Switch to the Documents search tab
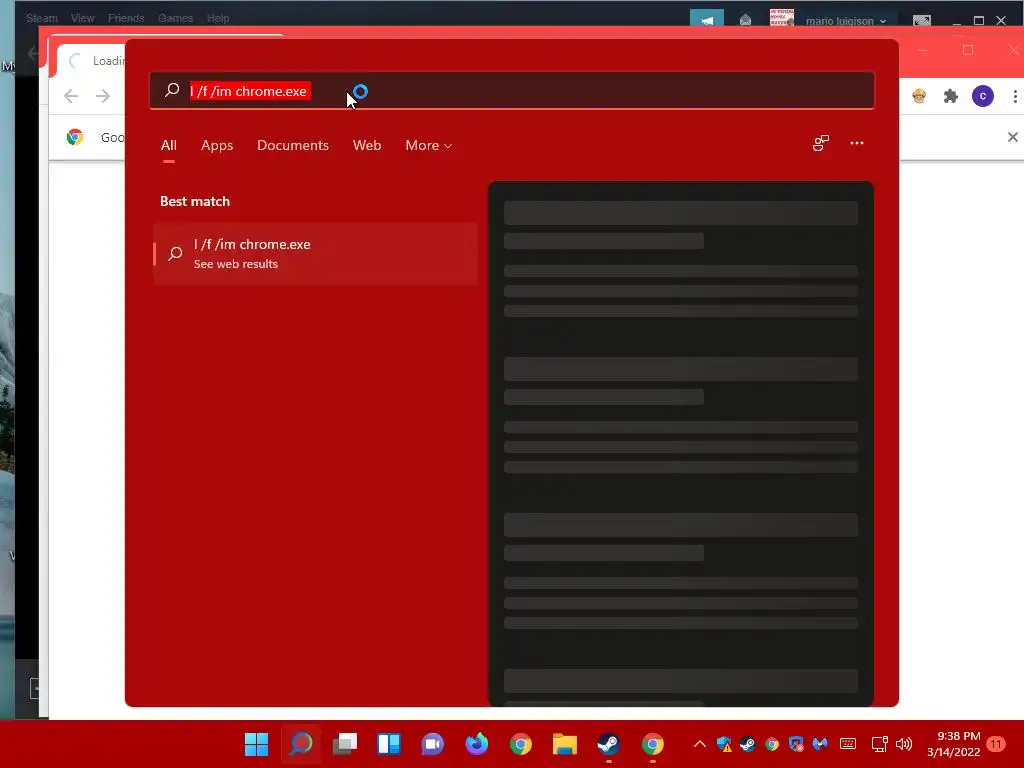This screenshot has height=768, width=1024. coord(293,145)
